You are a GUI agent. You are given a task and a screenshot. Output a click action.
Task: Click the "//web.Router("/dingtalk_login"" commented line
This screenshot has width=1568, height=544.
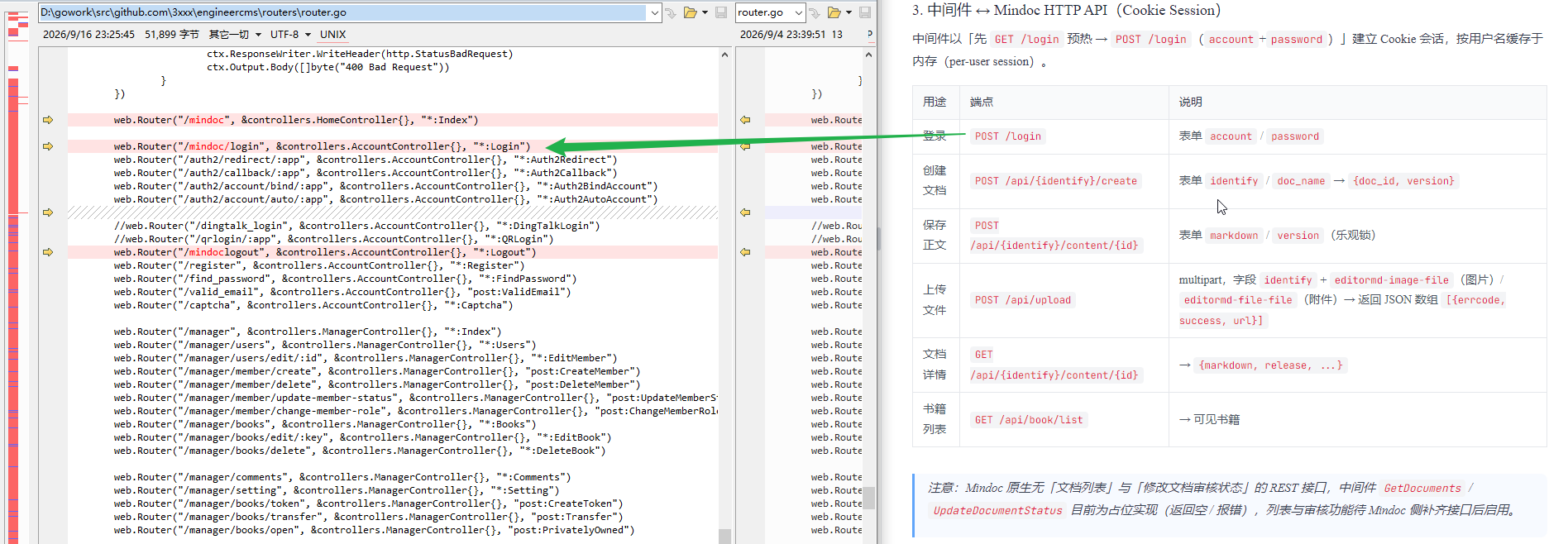click(357, 226)
